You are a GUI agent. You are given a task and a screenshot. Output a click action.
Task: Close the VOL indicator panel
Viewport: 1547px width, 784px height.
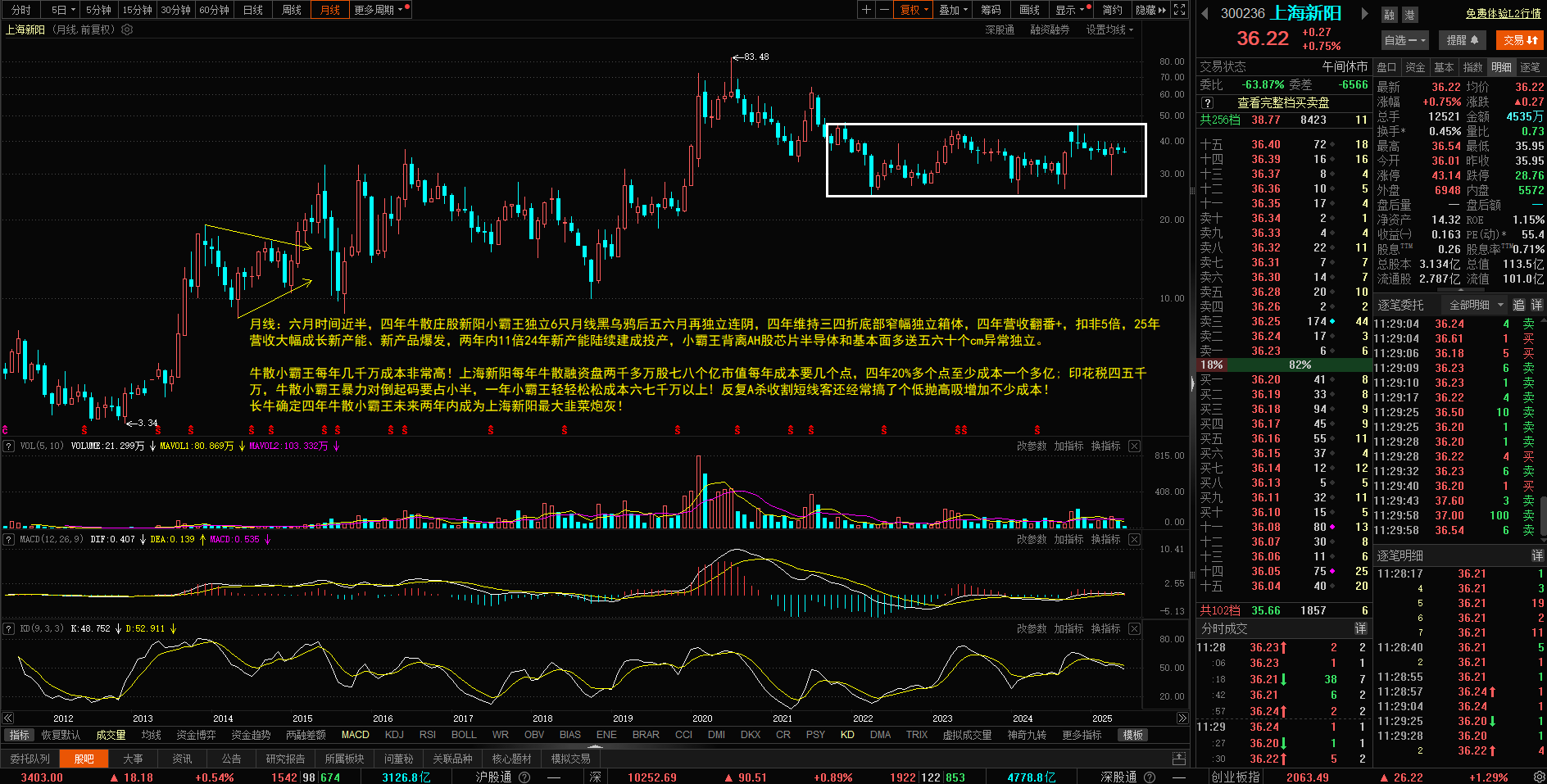pyautogui.click(x=1134, y=446)
